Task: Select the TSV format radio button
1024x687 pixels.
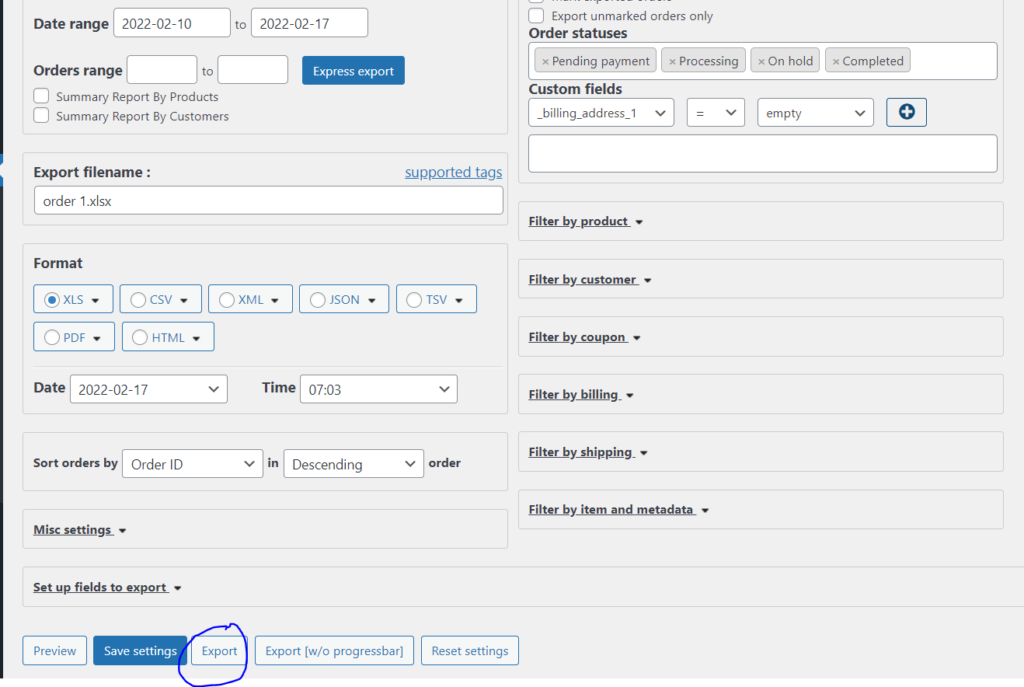Action: click(414, 300)
